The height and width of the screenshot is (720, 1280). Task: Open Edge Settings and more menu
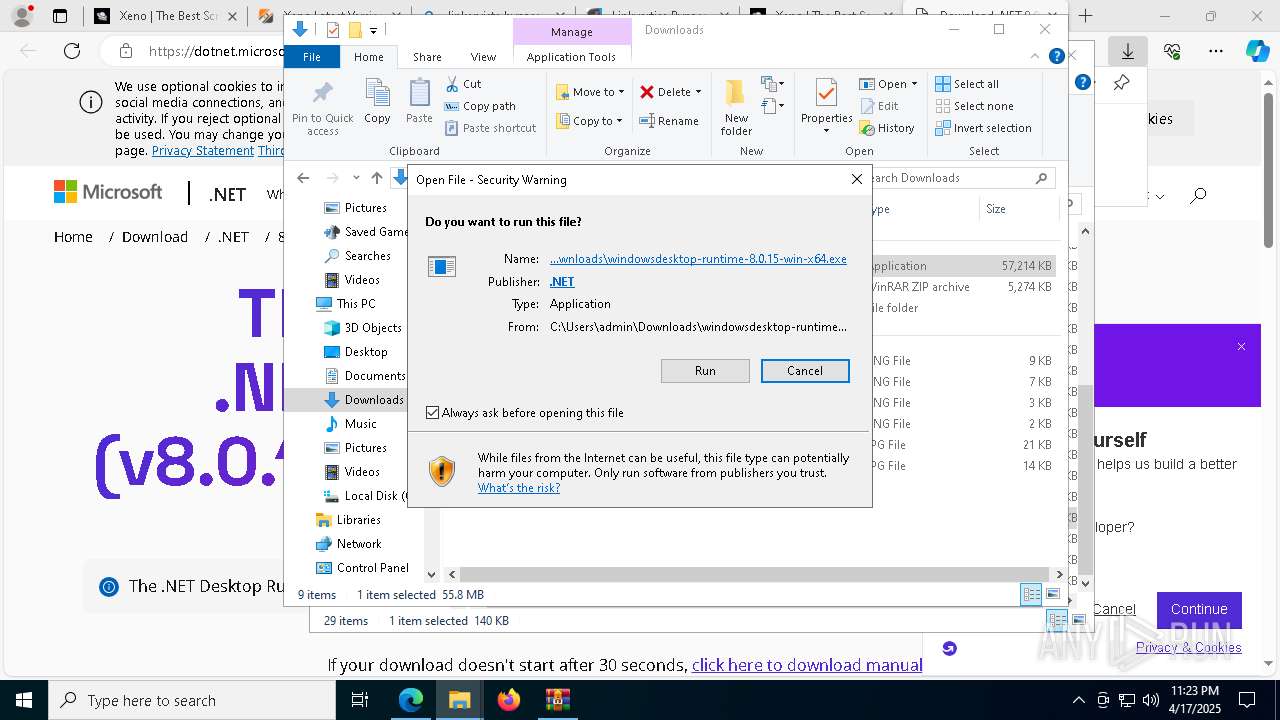tap(1215, 51)
